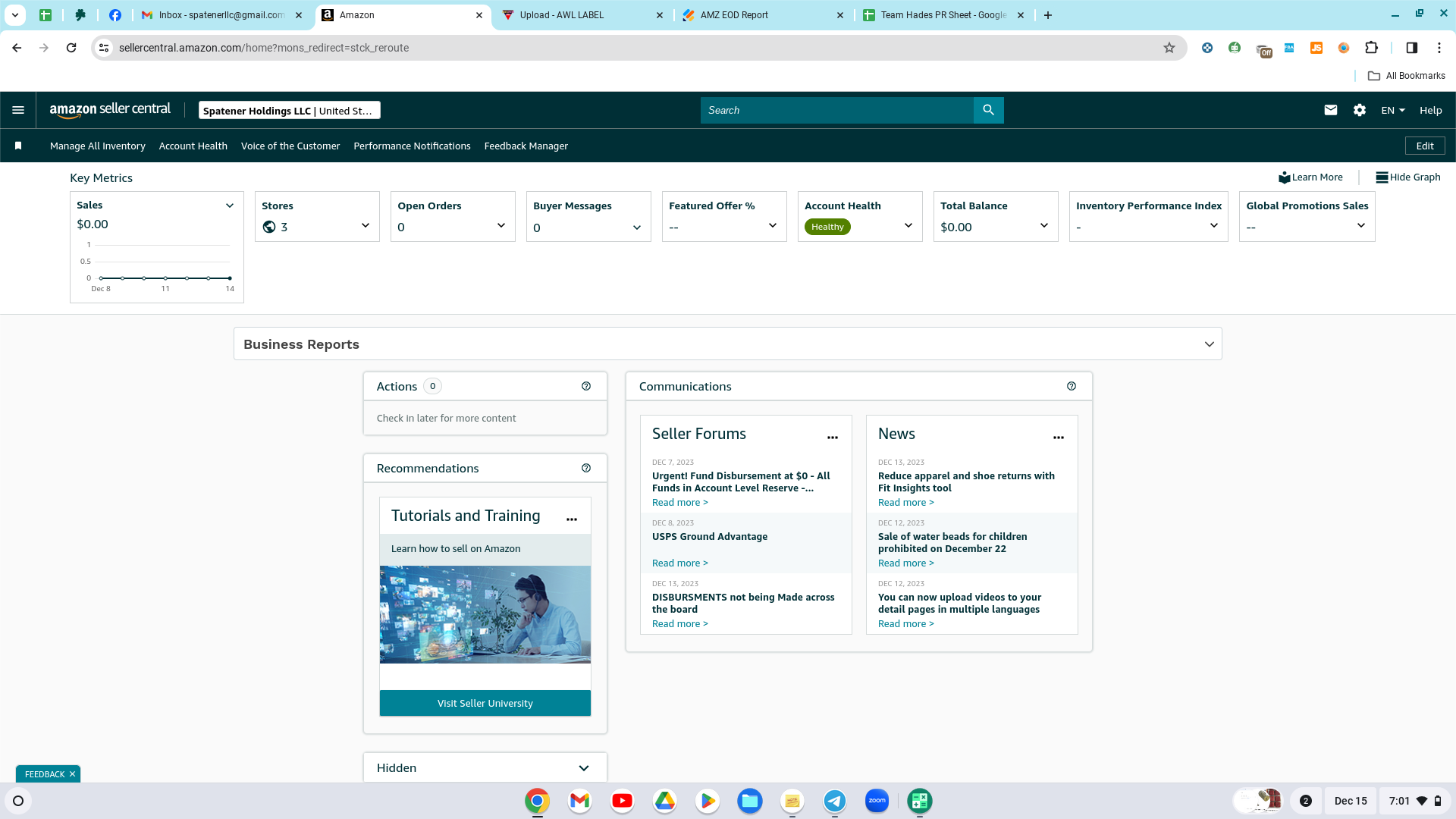
Task: Expand the Global Promotions Sales dropdown
Action: pos(1361,225)
